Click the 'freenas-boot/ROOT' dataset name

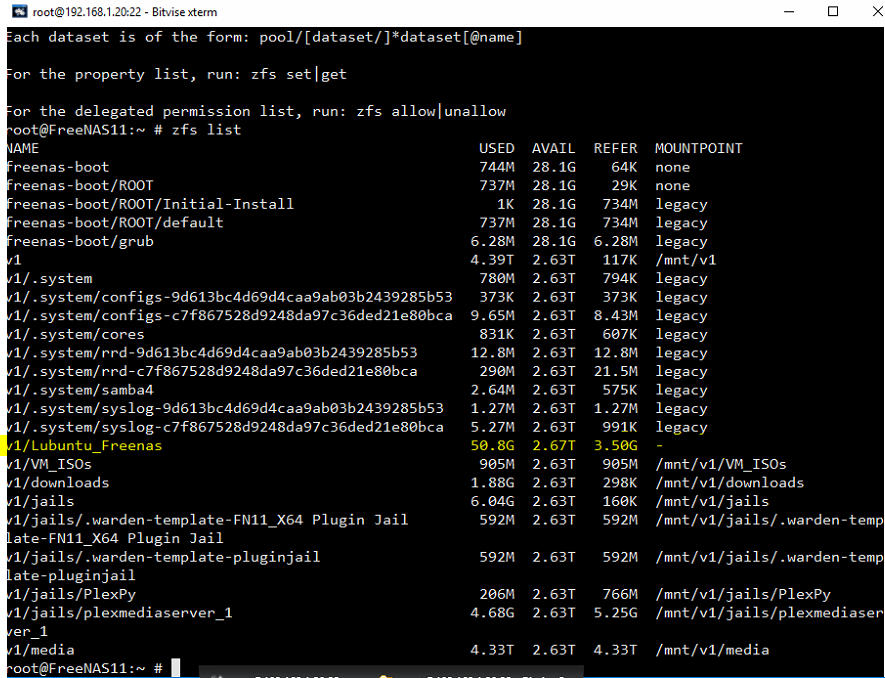click(x=80, y=186)
